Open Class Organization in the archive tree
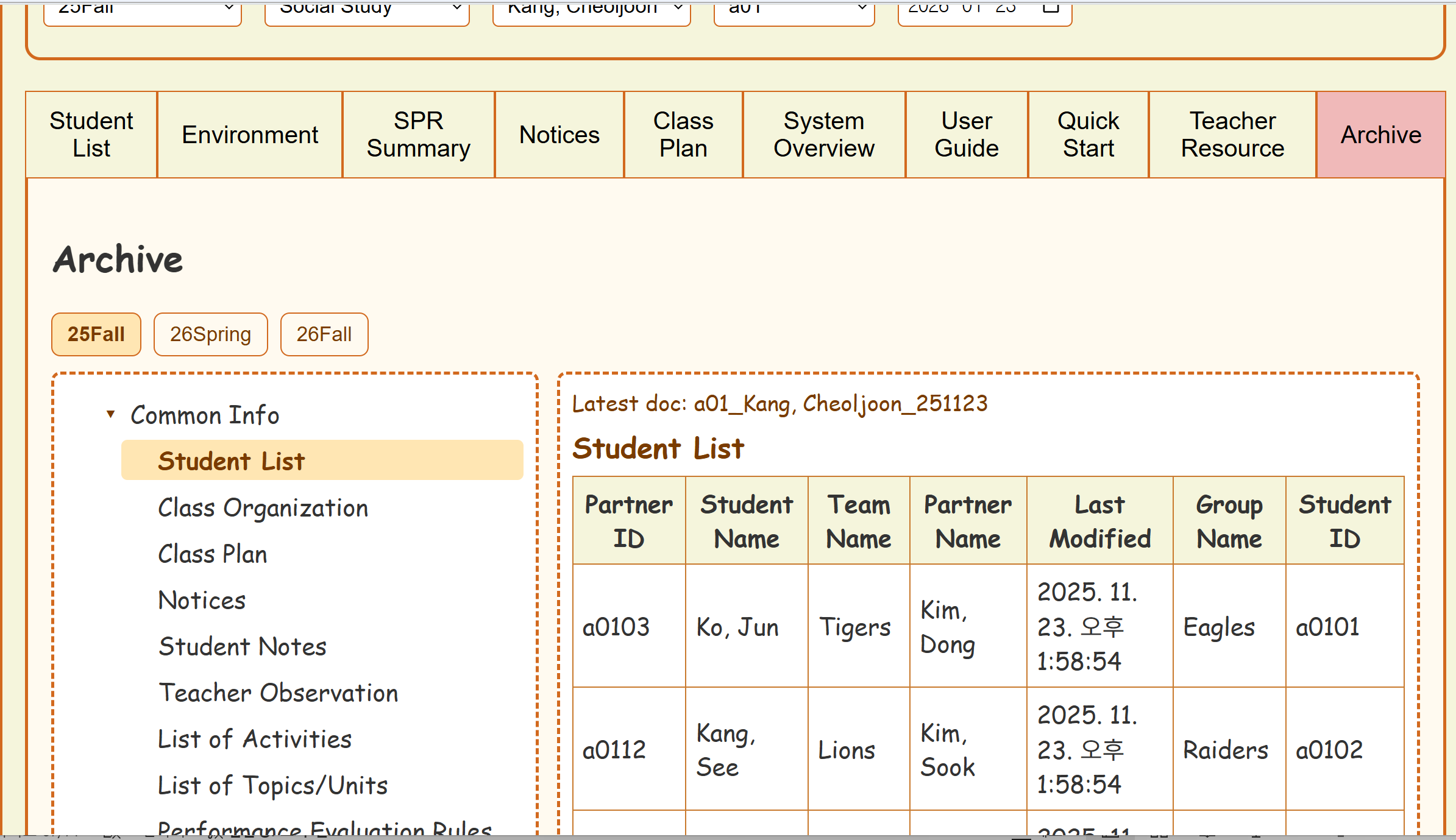 [x=263, y=508]
